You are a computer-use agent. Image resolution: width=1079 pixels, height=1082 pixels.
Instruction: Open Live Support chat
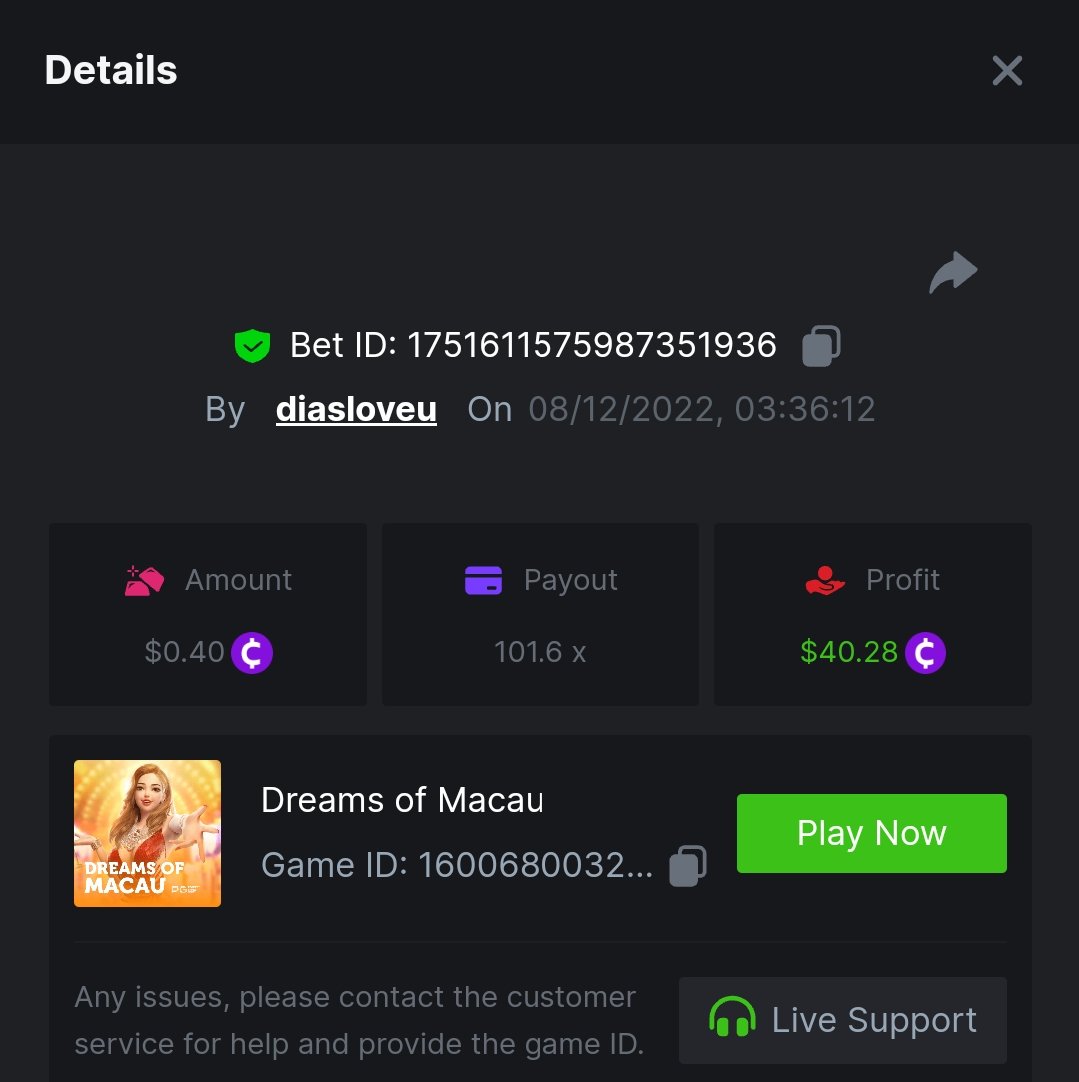[842, 1020]
